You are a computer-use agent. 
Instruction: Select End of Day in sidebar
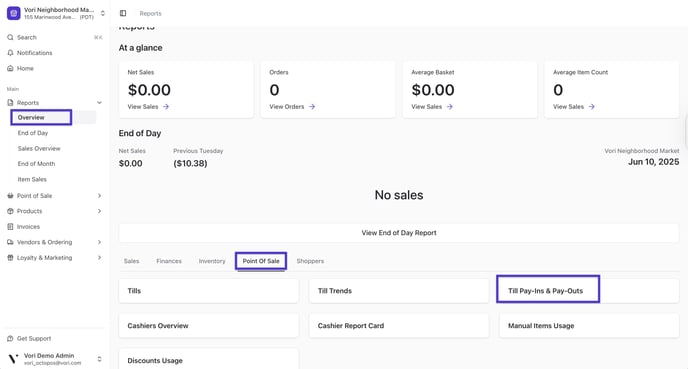[x=33, y=133]
